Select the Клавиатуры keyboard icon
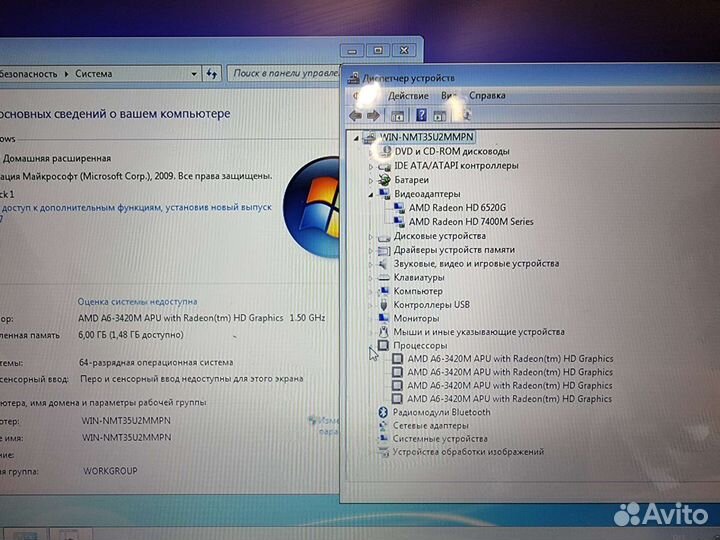This screenshot has width=720, height=540. point(383,278)
